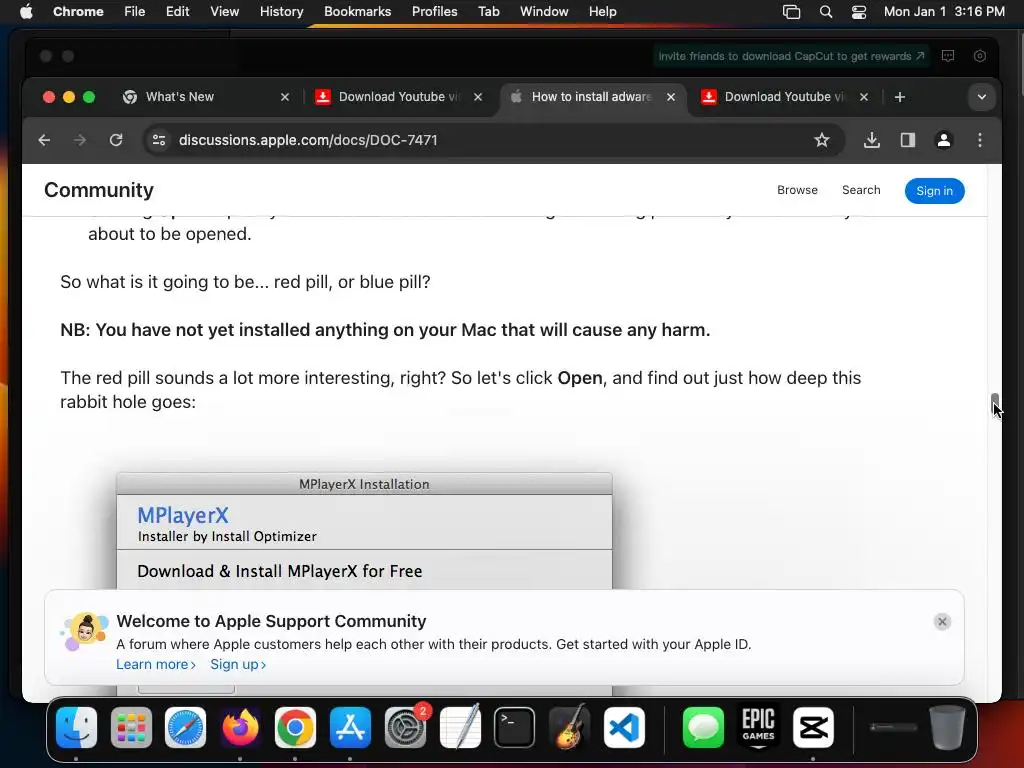Open Messages from the Dock
This screenshot has width=1024, height=768.
pos(703,728)
